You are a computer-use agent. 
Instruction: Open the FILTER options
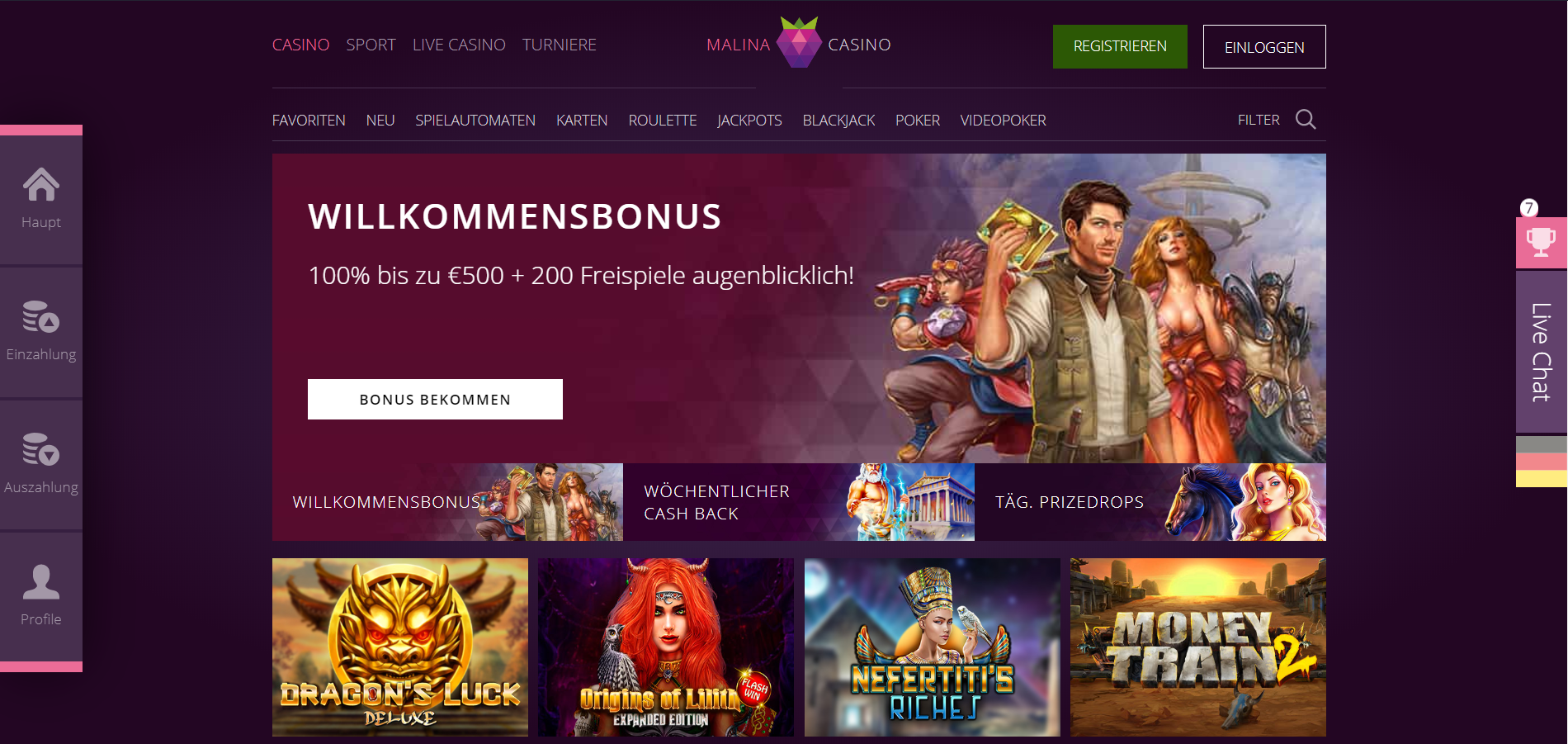(1259, 121)
